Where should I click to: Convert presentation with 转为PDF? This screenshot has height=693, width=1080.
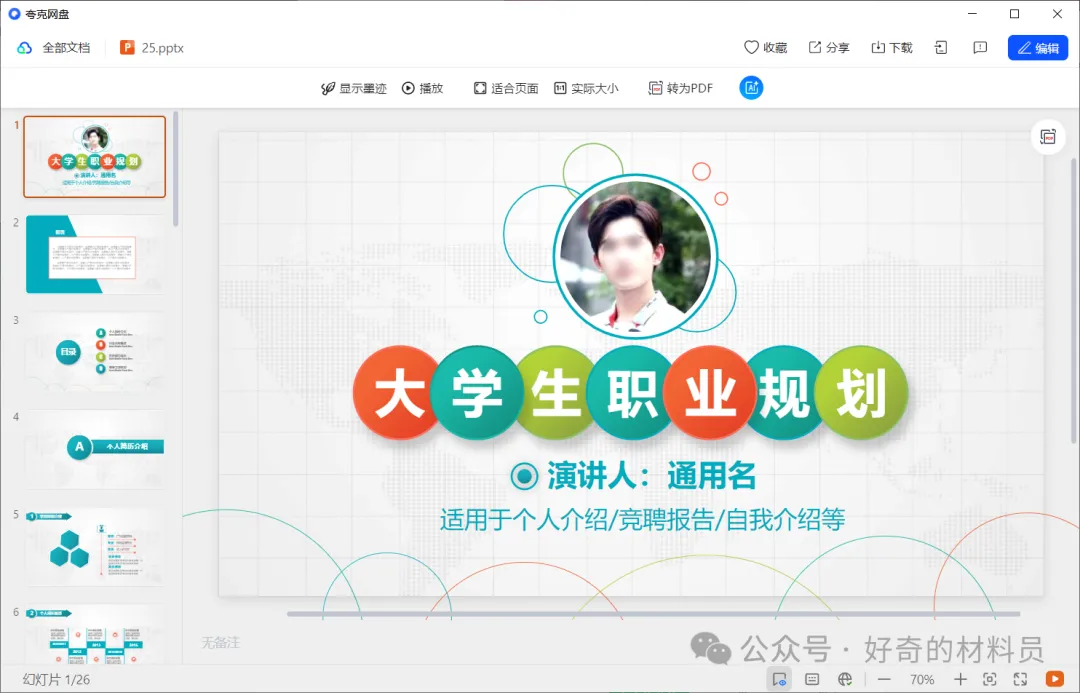(x=681, y=88)
